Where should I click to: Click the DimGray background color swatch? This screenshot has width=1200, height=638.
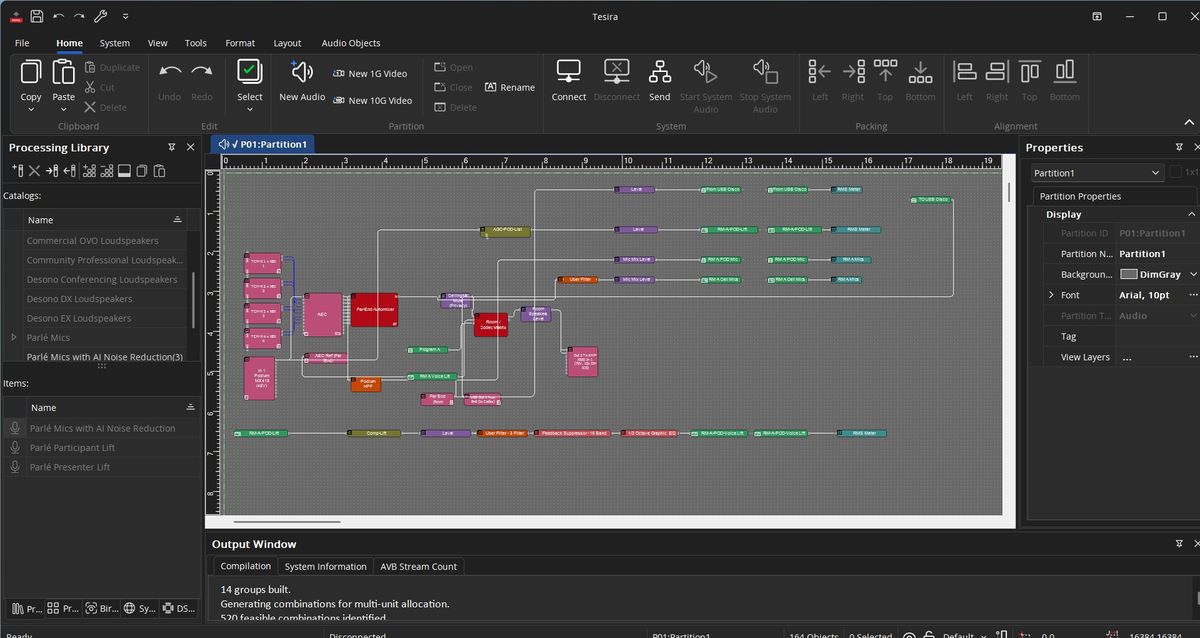point(1129,274)
